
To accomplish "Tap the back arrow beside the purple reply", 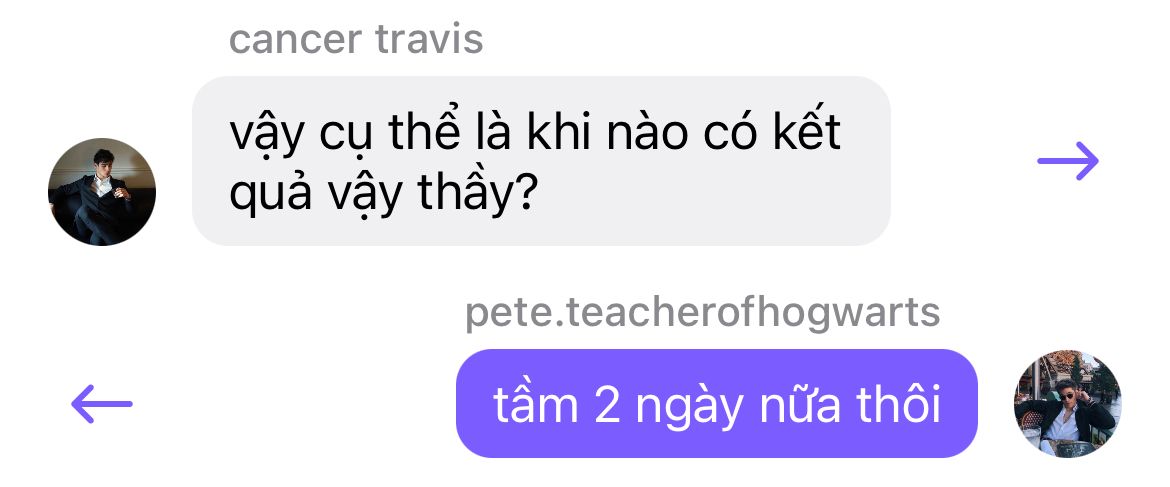I will (101, 403).
